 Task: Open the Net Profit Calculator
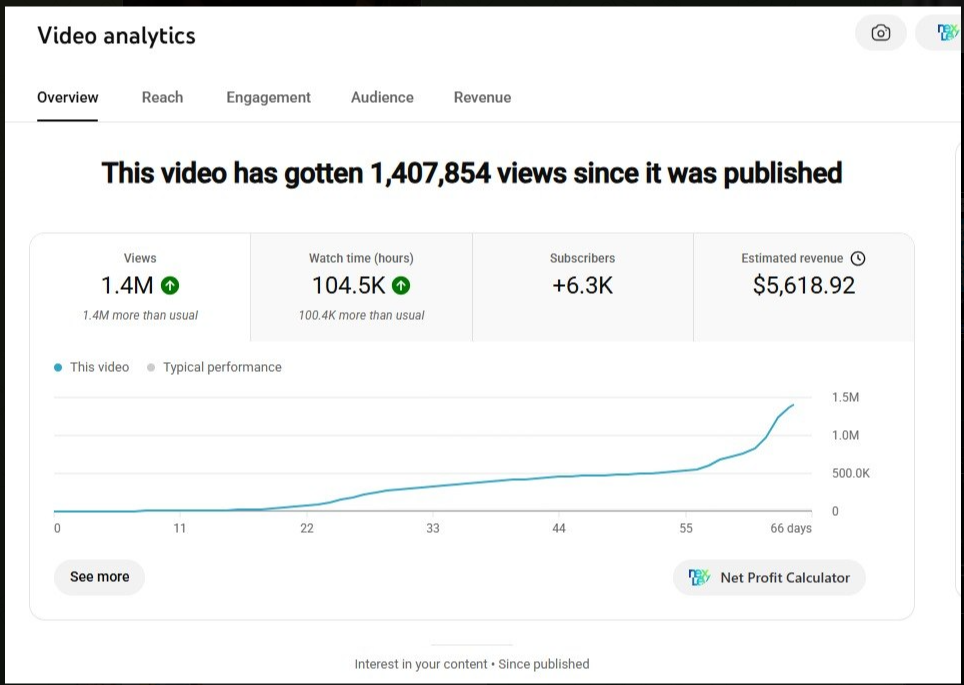(x=769, y=578)
